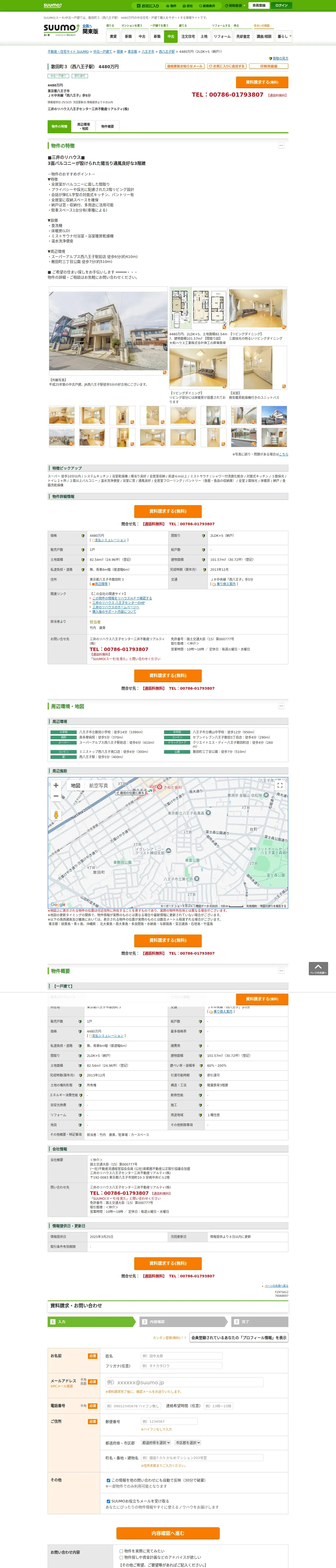336x1568 pixels.
Task: Toggle fullscreen map view
Action: coord(280,786)
